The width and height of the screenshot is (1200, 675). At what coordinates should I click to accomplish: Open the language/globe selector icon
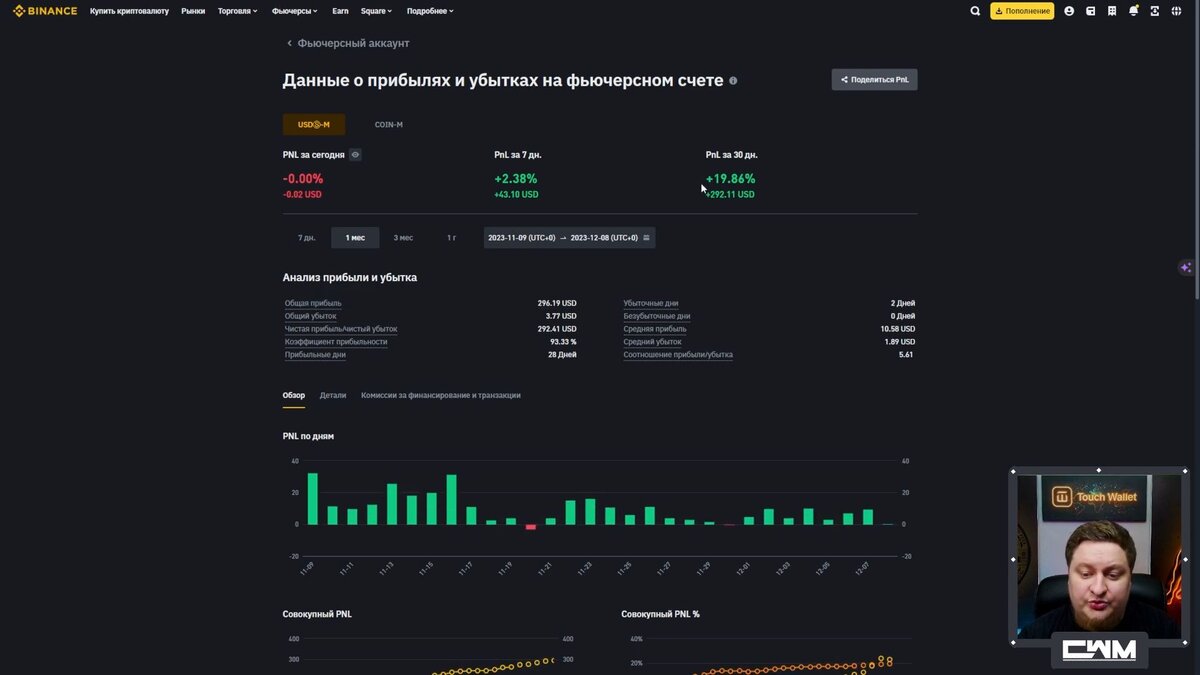click(1176, 11)
